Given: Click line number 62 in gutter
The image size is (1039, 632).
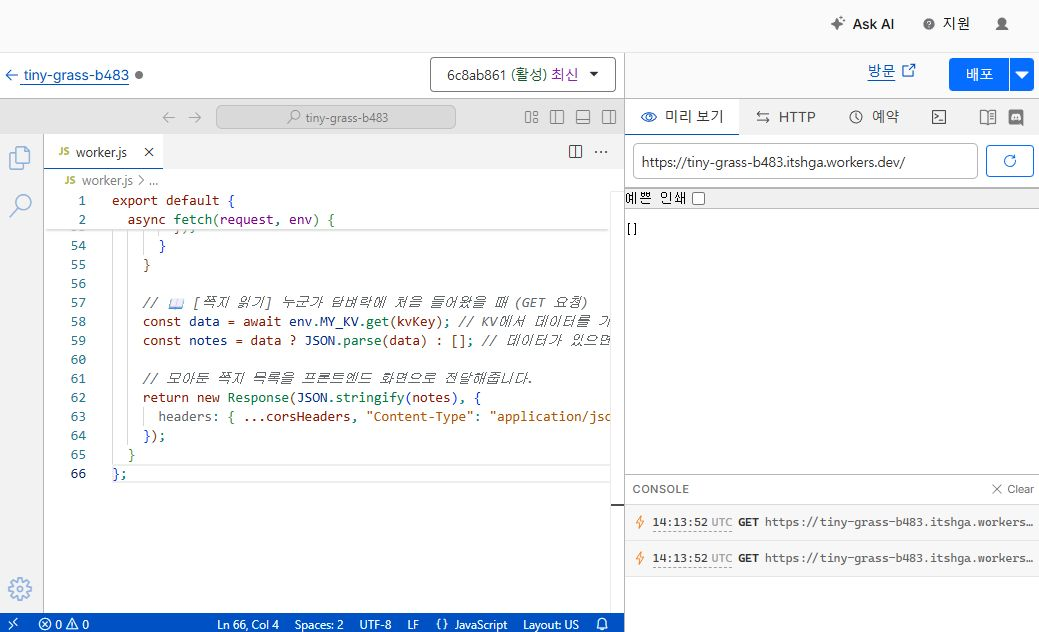Looking at the screenshot, I should [x=78, y=397].
